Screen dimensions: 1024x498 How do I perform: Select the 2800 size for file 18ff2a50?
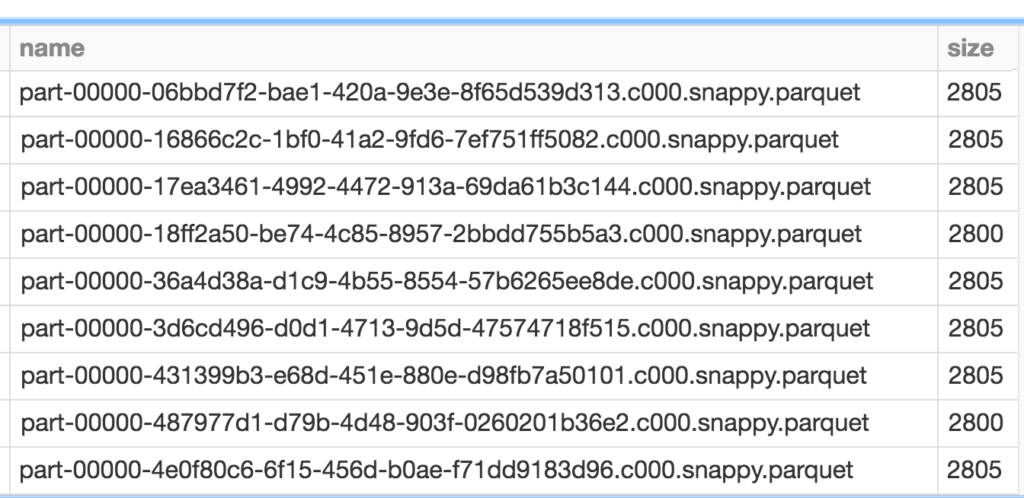[x=975, y=234]
